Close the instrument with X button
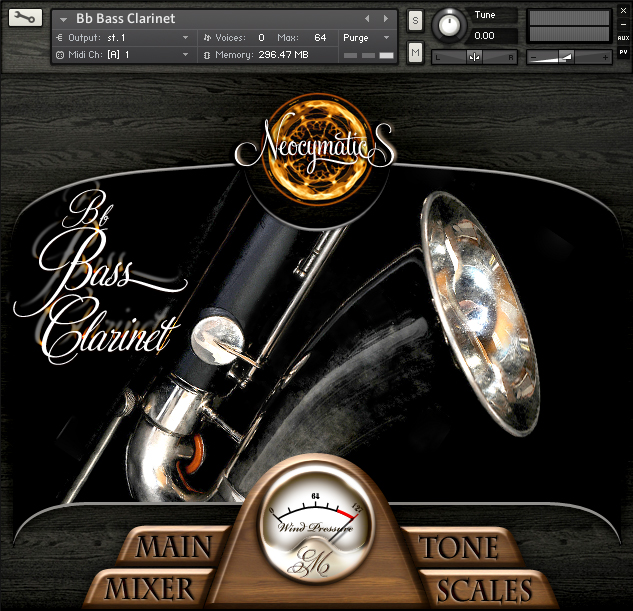Screen dimensions: 633x611 [x=623, y=11]
